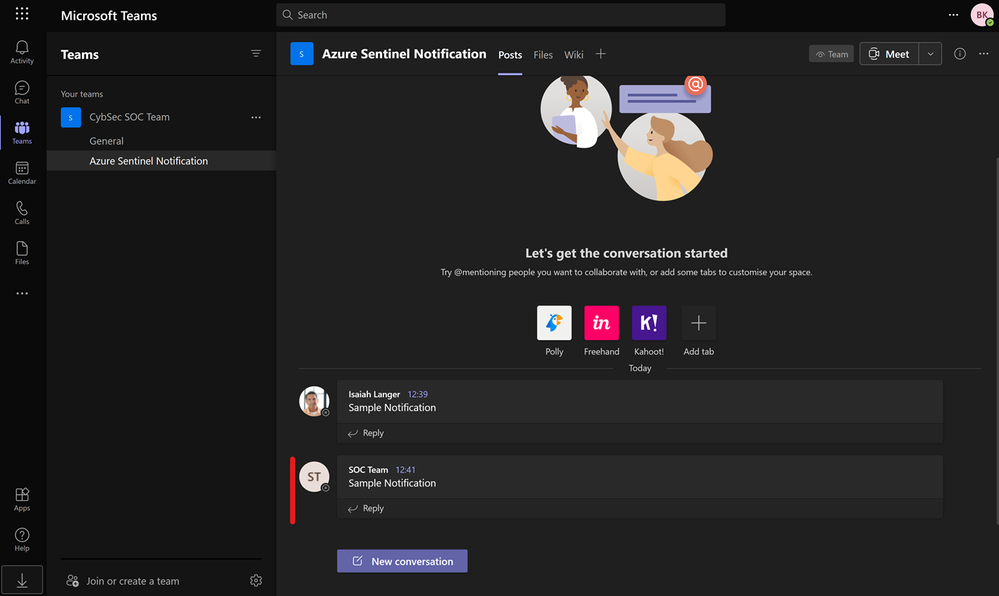Expand the Meet options dropdown arrow
This screenshot has width=999, height=596.
pos(930,54)
